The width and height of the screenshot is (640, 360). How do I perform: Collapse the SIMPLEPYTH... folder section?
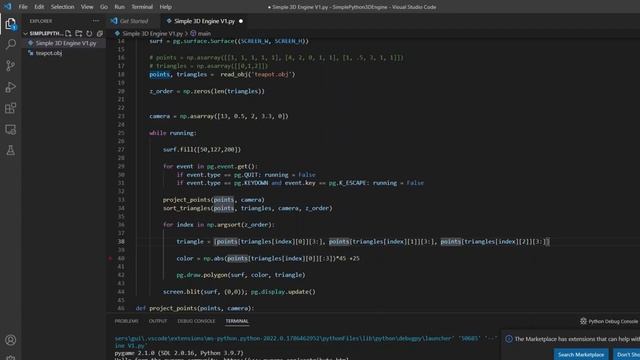click(x=43, y=33)
